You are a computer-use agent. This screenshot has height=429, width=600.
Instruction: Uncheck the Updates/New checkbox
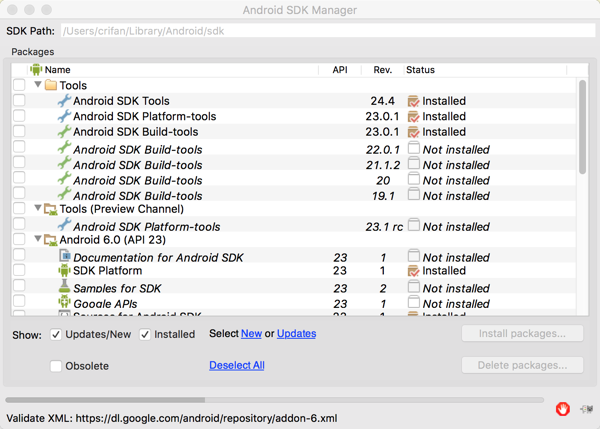point(57,335)
